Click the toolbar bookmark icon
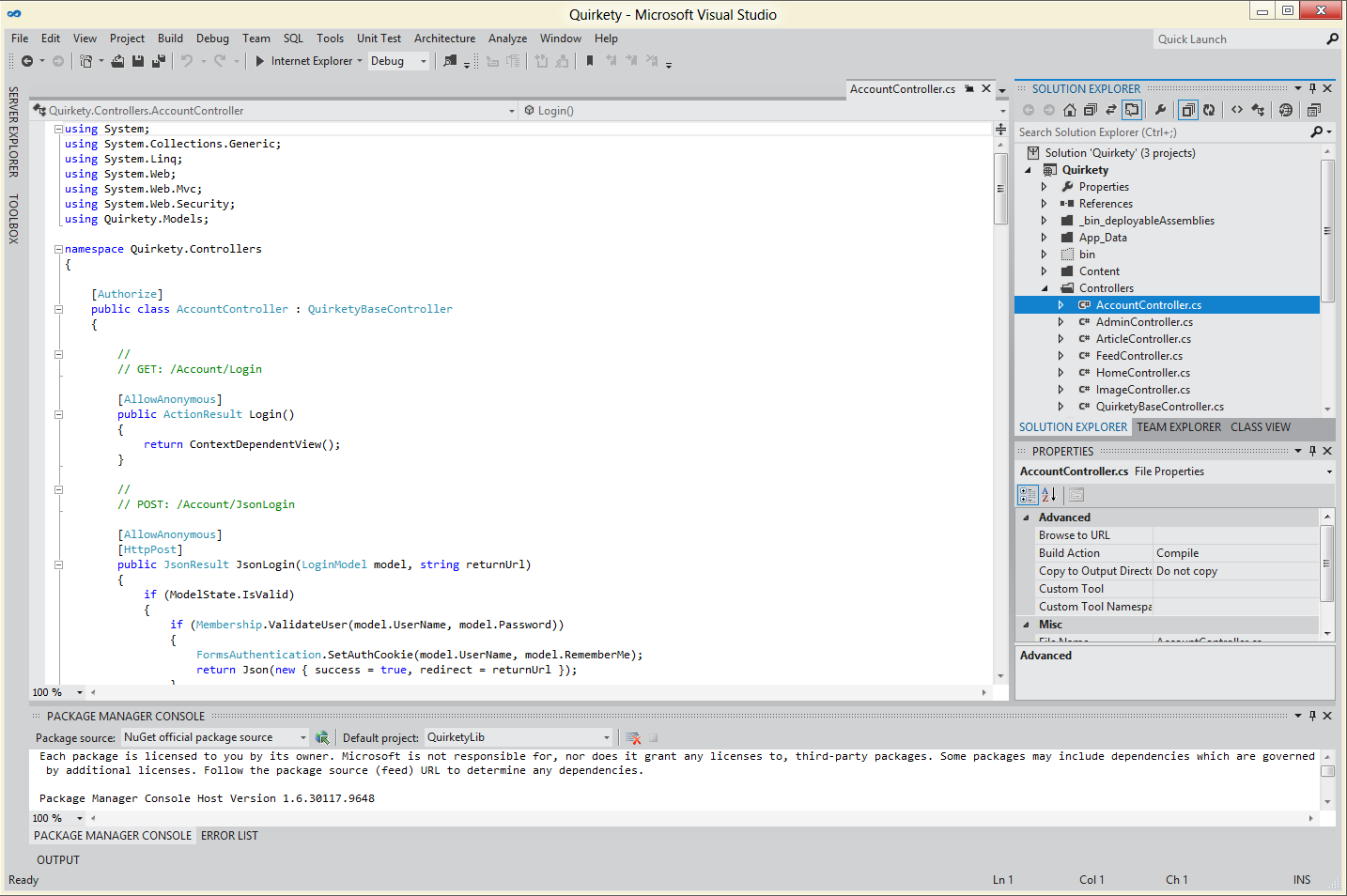The width and height of the screenshot is (1347, 896). (x=590, y=61)
